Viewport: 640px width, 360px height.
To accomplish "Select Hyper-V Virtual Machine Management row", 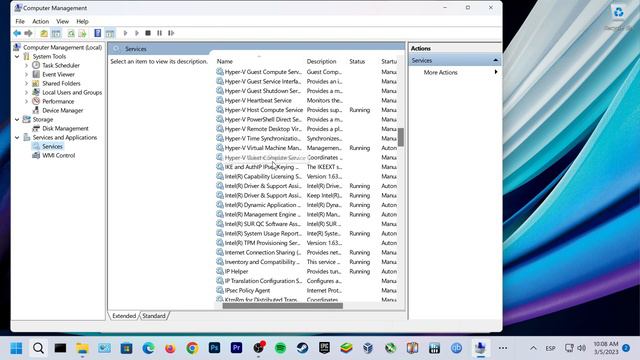I will coord(306,148).
